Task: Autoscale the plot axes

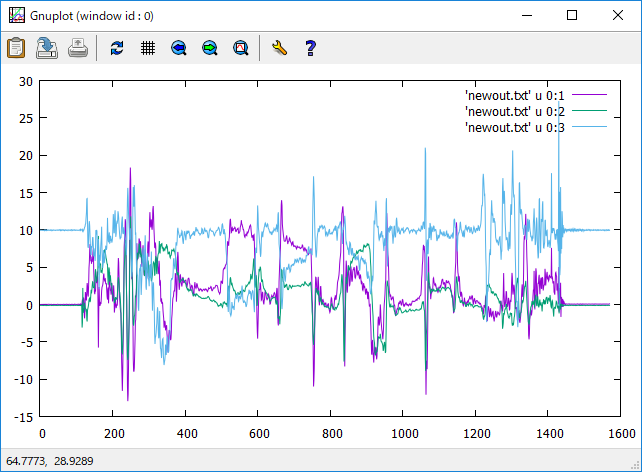Action: click(x=241, y=47)
